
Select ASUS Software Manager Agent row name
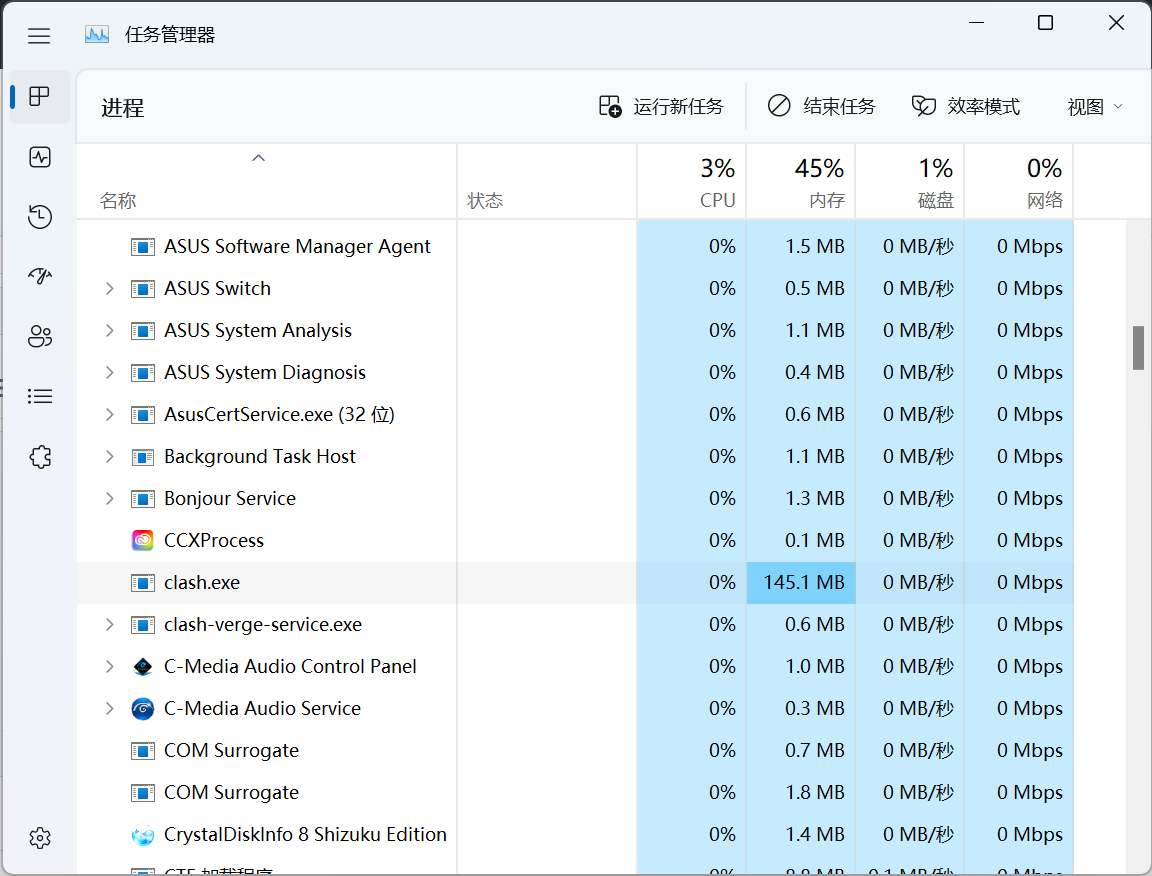[x=297, y=247]
